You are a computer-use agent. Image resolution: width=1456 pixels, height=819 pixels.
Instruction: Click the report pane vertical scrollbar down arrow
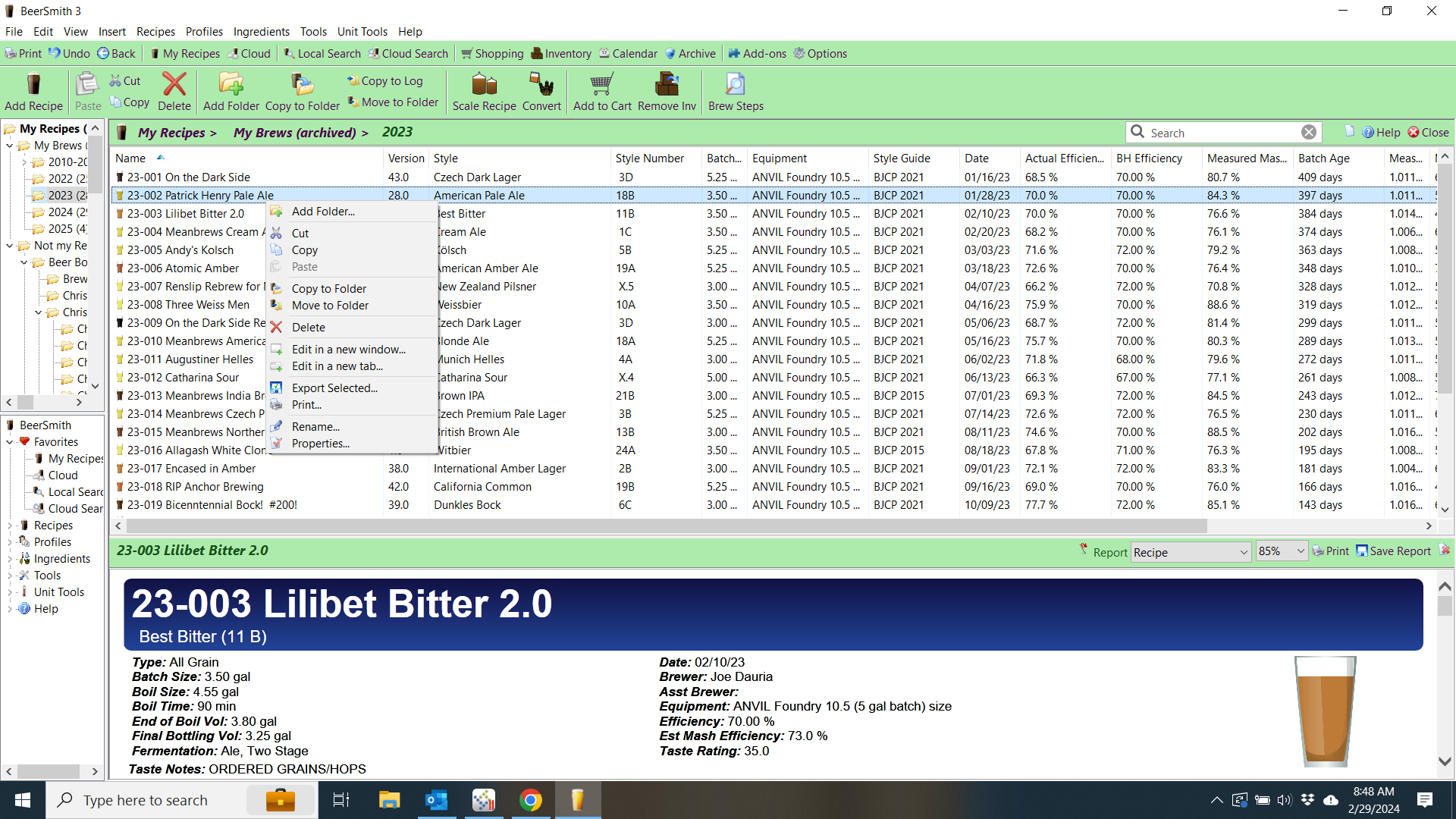click(1445, 761)
